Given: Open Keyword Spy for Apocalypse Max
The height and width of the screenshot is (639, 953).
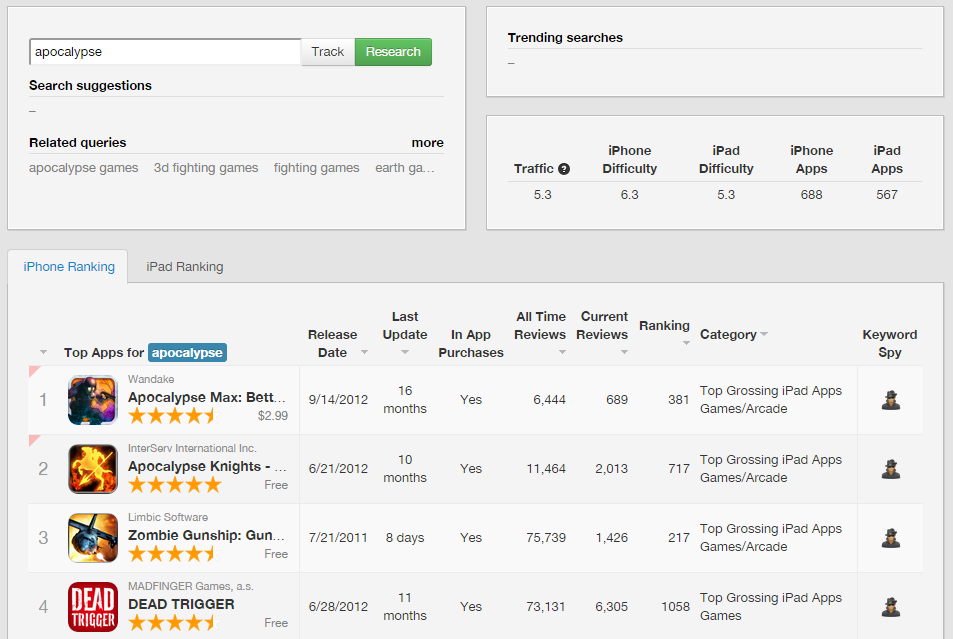Looking at the screenshot, I should tap(890, 400).
